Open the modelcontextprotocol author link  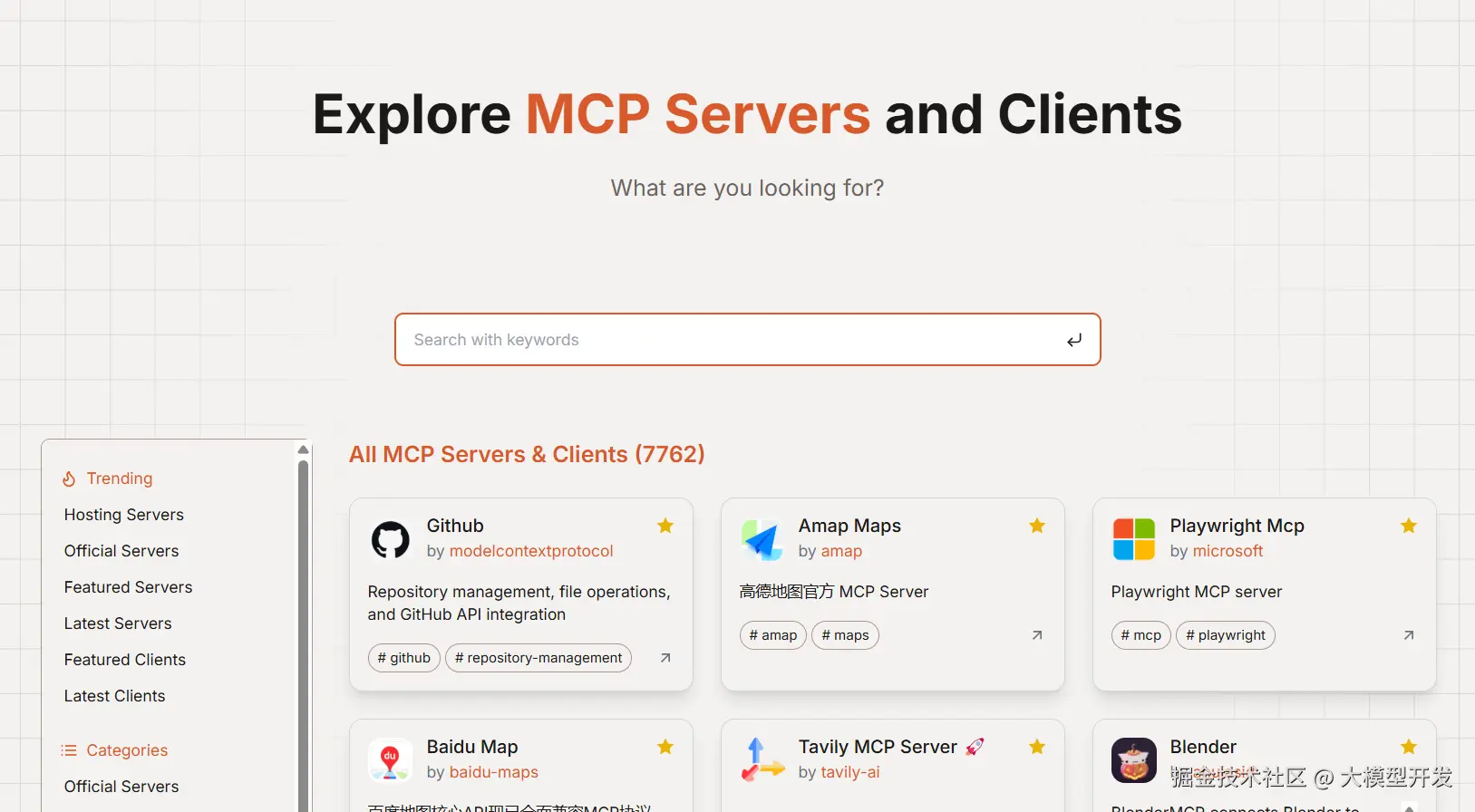(531, 551)
